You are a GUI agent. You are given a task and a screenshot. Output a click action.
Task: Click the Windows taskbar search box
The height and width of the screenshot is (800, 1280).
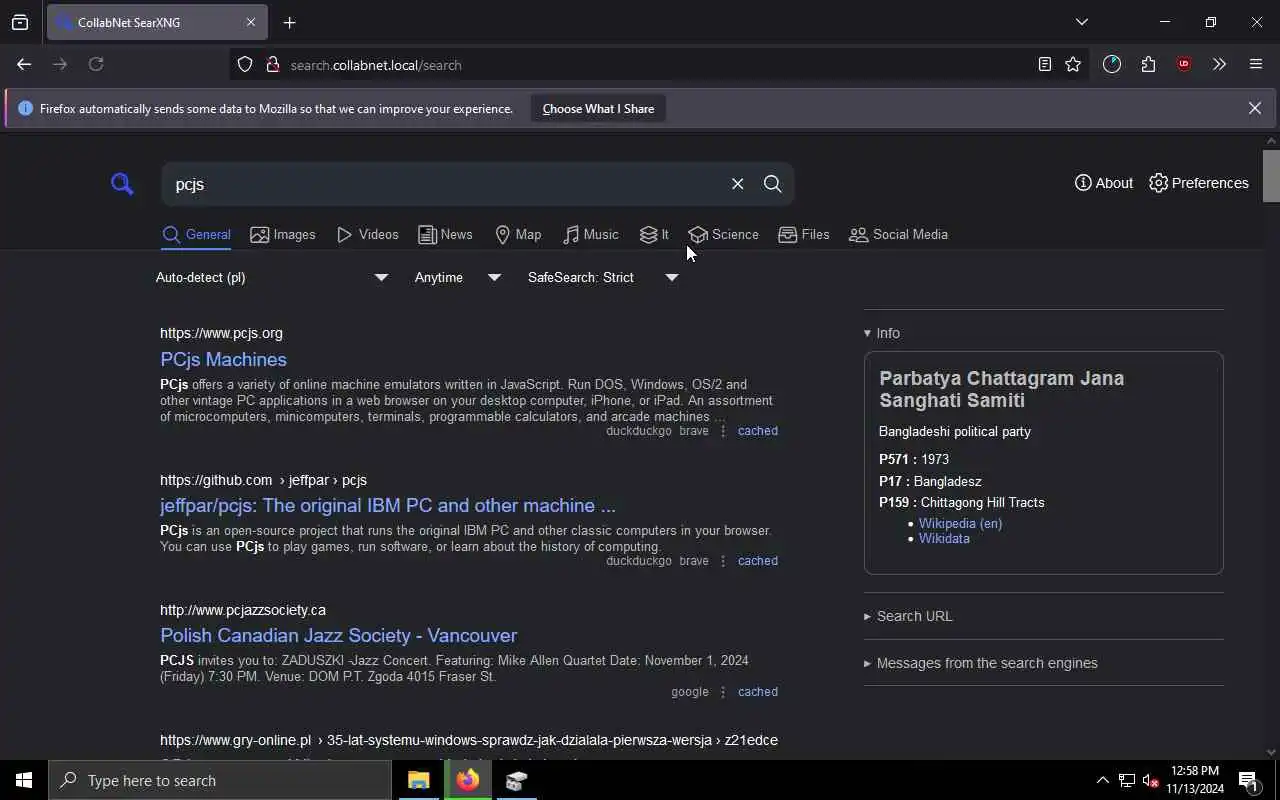(220, 780)
